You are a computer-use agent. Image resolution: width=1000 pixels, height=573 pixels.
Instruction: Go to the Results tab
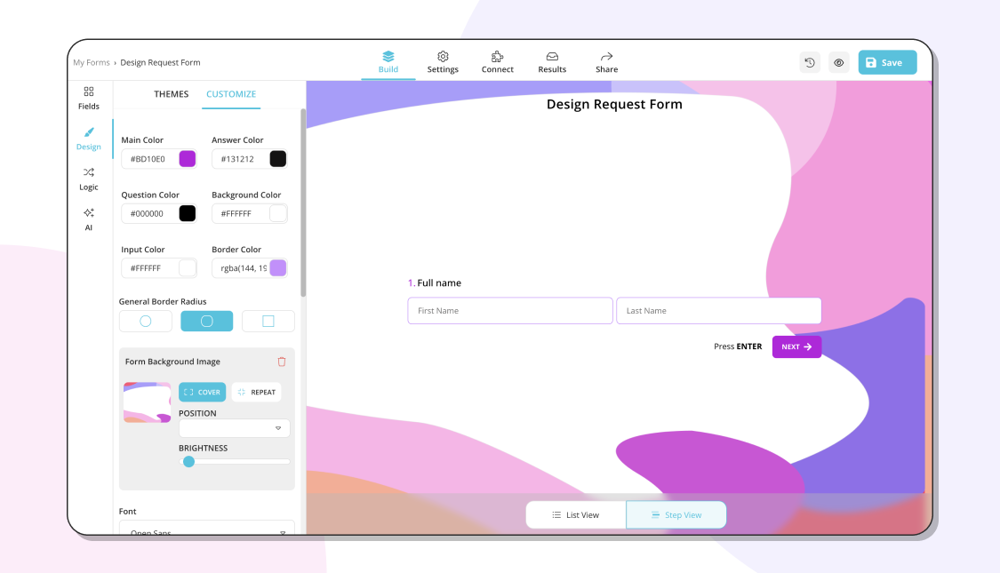tap(552, 62)
